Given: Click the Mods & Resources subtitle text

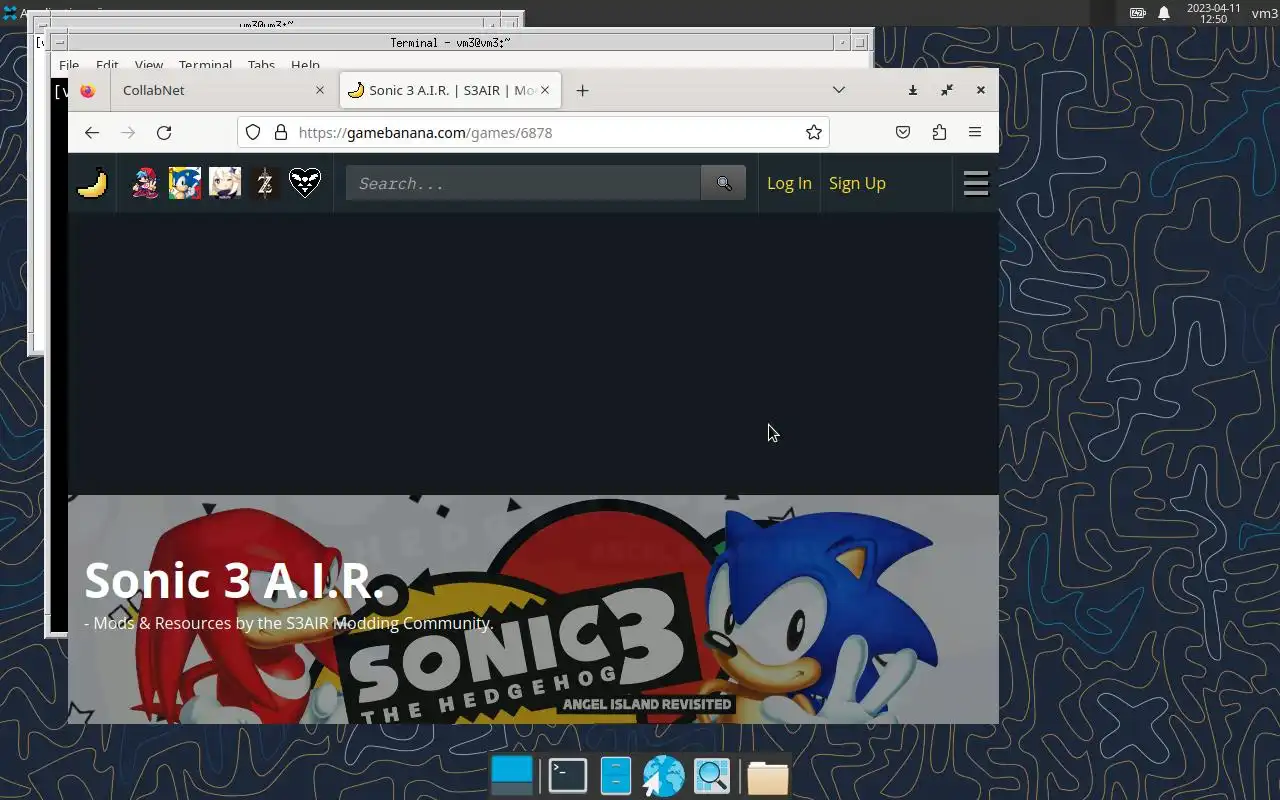Looking at the screenshot, I should pyautogui.click(x=289, y=623).
